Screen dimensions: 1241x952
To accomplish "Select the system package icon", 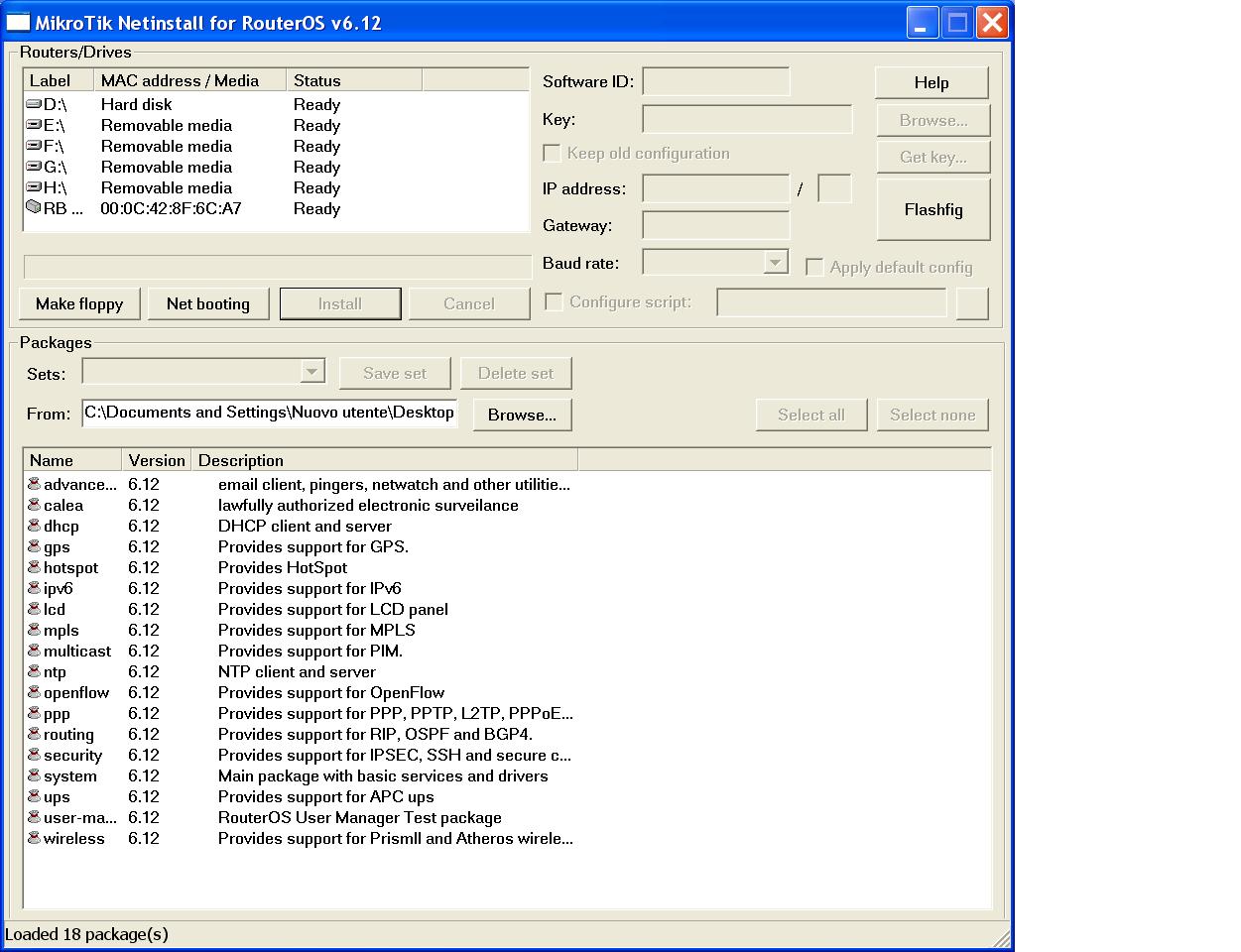I will [x=33, y=775].
